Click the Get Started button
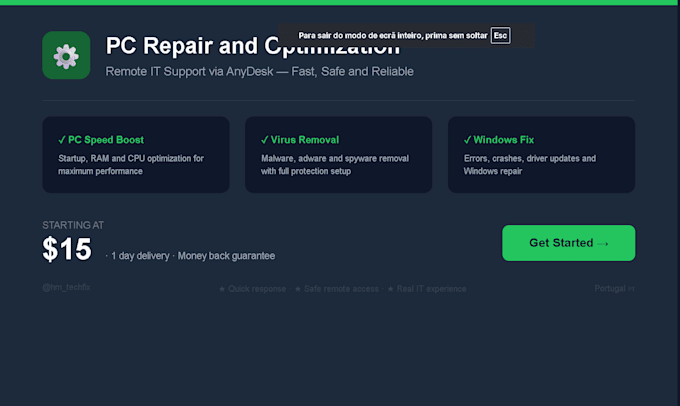The width and height of the screenshot is (680, 406). pyautogui.click(x=569, y=243)
